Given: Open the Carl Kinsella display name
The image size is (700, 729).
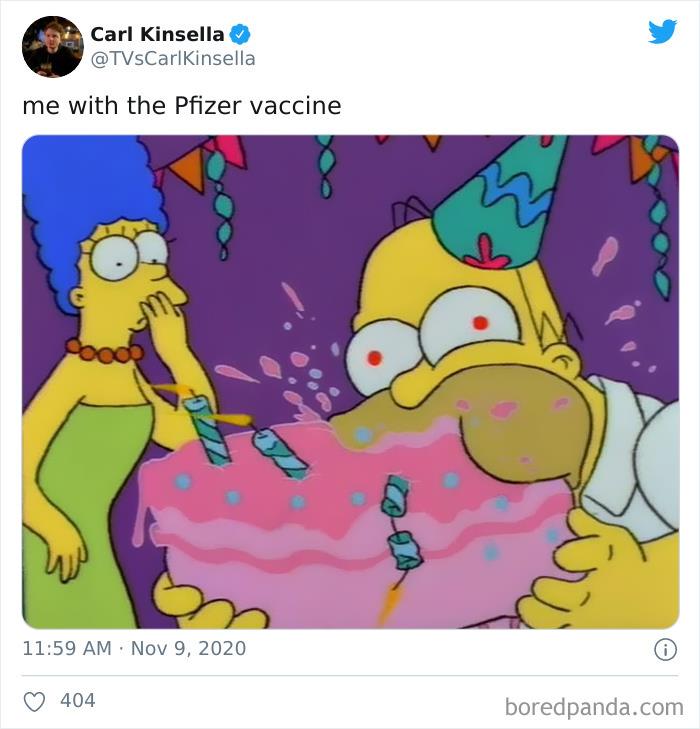Looking at the screenshot, I should 157,35.
